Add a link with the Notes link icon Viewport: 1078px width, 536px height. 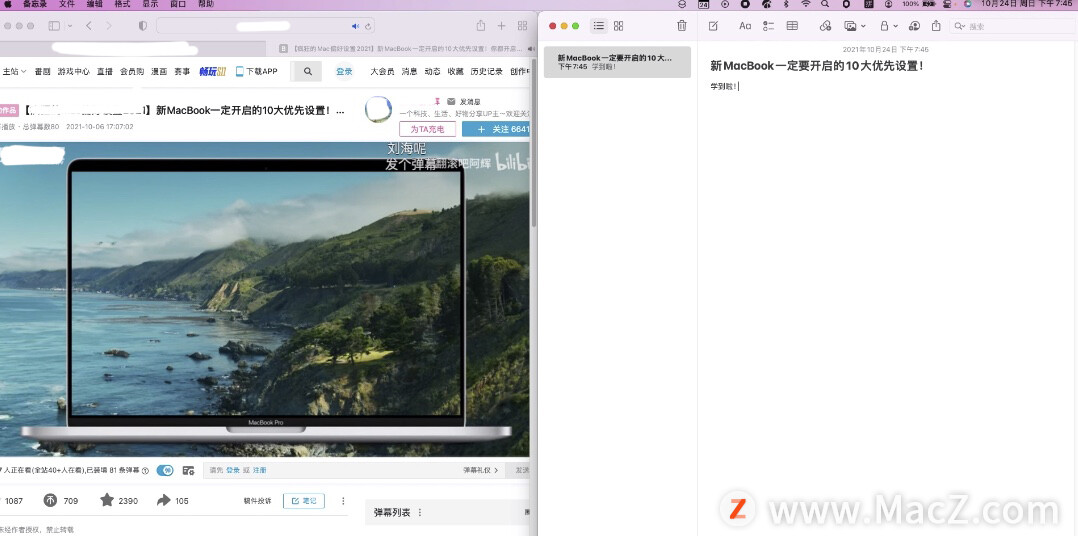tap(826, 26)
